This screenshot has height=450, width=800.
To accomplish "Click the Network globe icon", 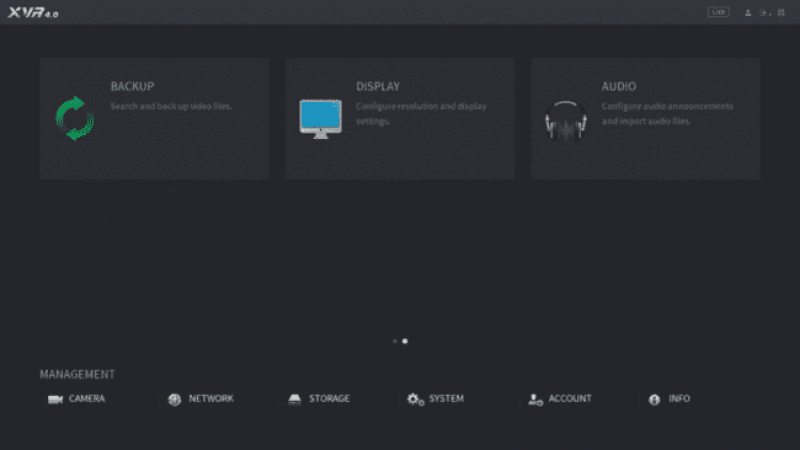I will click(x=174, y=399).
